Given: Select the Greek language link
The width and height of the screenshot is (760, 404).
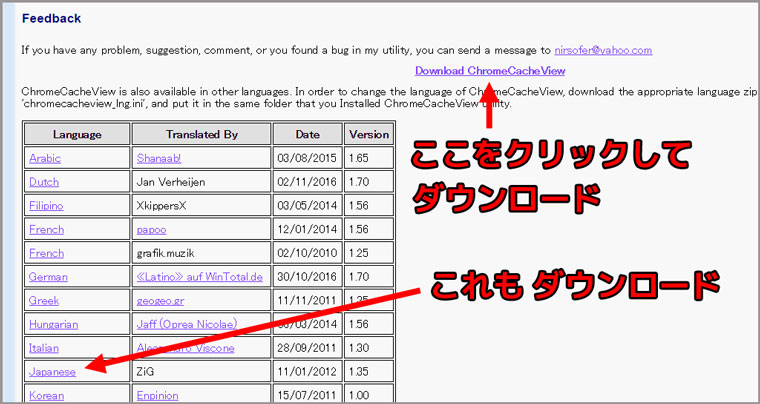Looking at the screenshot, I should pos(44,300).
